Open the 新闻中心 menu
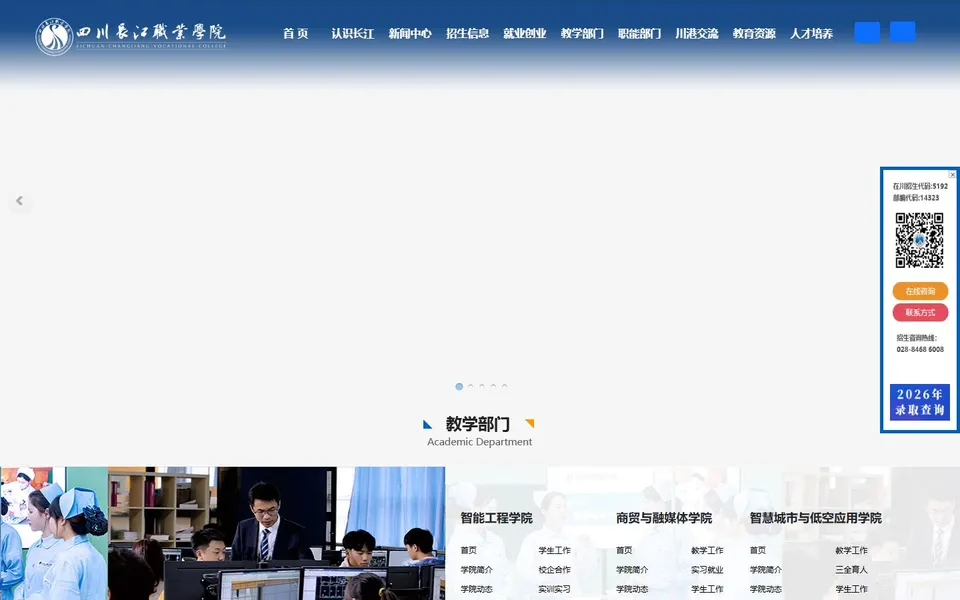 coord(410,34)
